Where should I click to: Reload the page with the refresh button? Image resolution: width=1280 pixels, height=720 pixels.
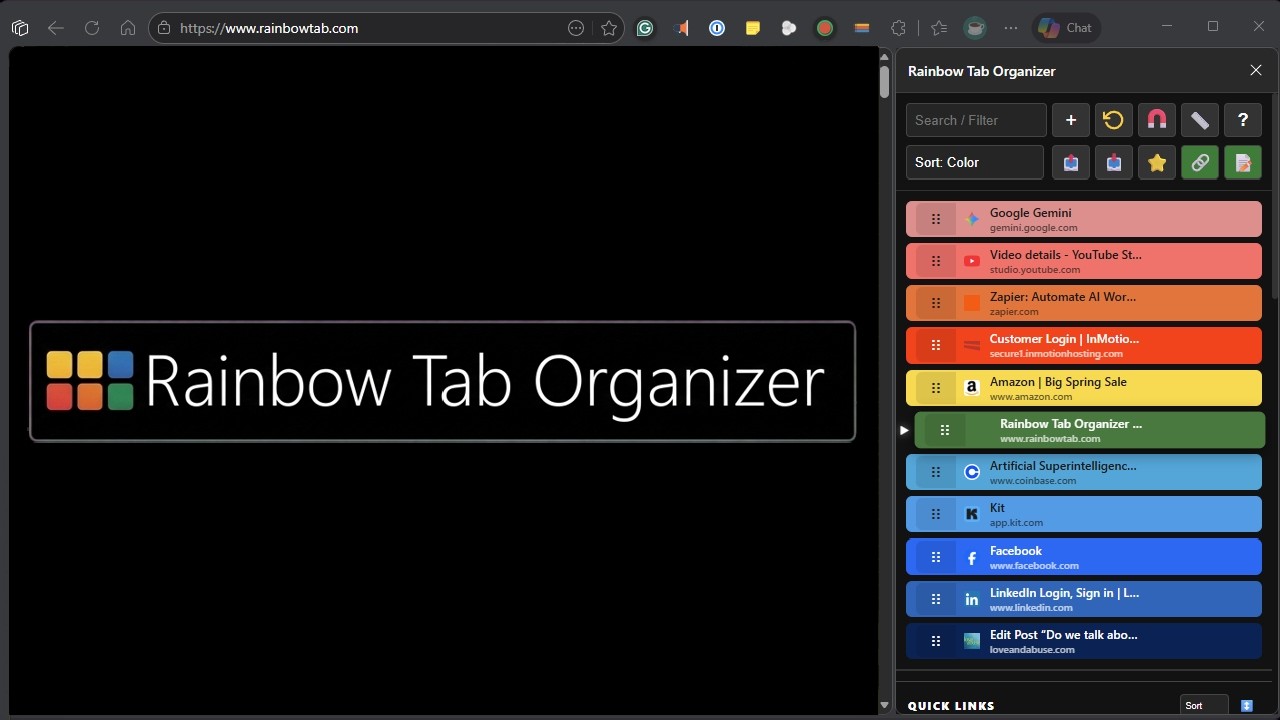click(x=92, y=28)
